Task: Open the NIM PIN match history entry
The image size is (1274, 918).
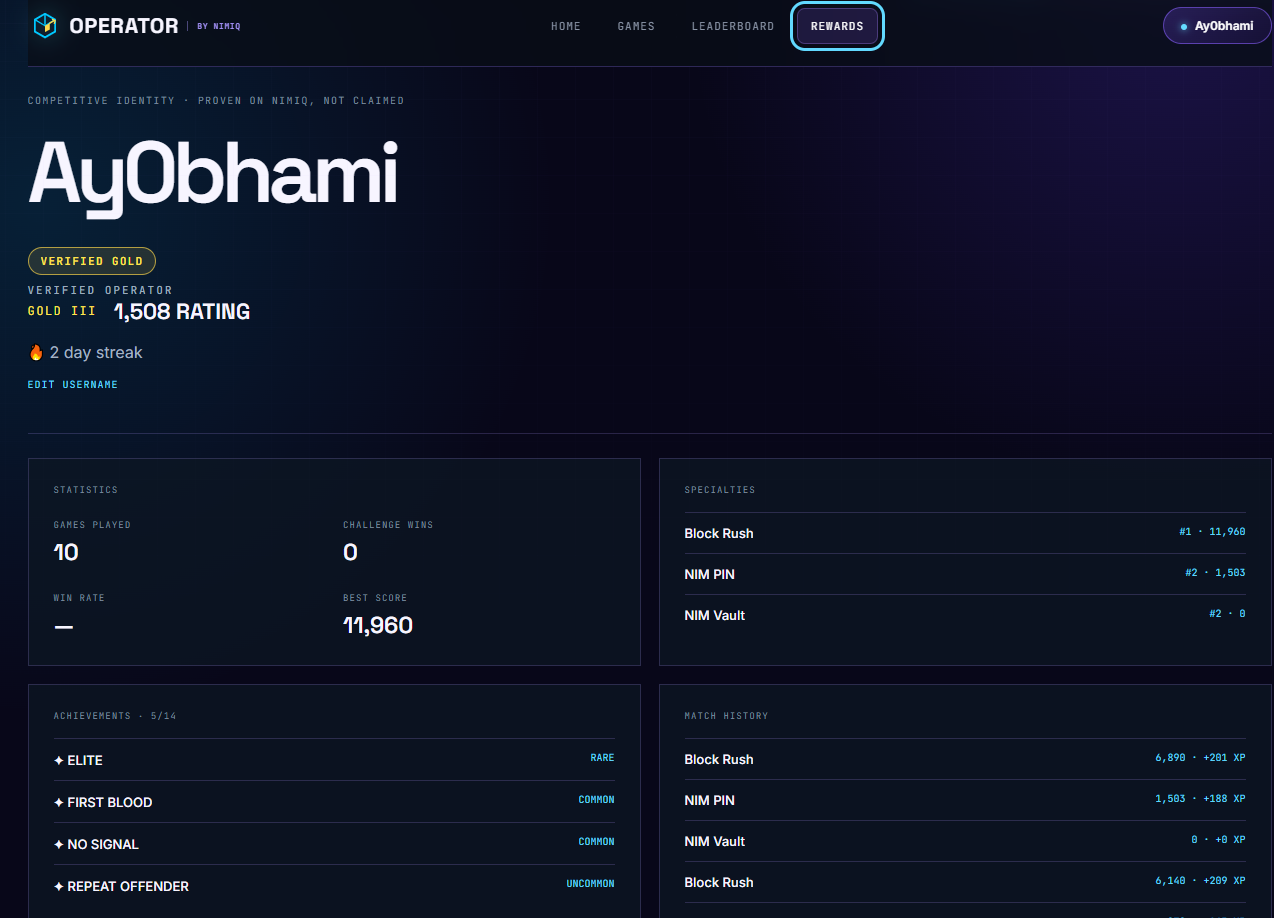Action: click(965, 800)
